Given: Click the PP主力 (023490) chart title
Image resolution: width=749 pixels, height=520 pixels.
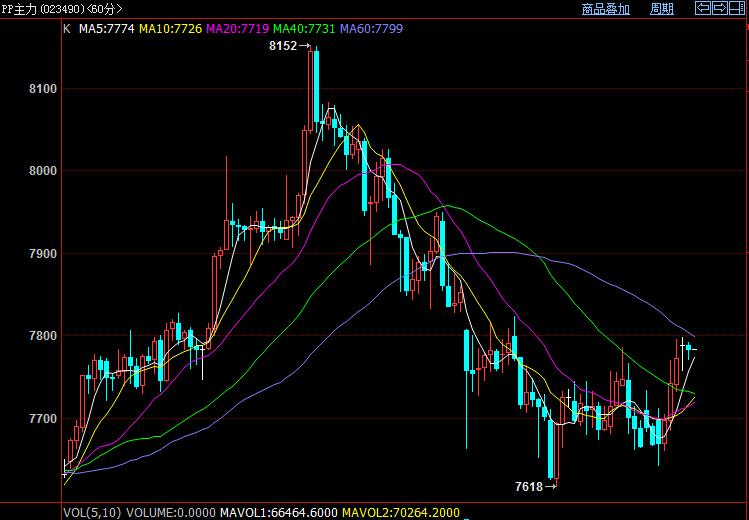Looking at the screenshot, I should point(61,9).
